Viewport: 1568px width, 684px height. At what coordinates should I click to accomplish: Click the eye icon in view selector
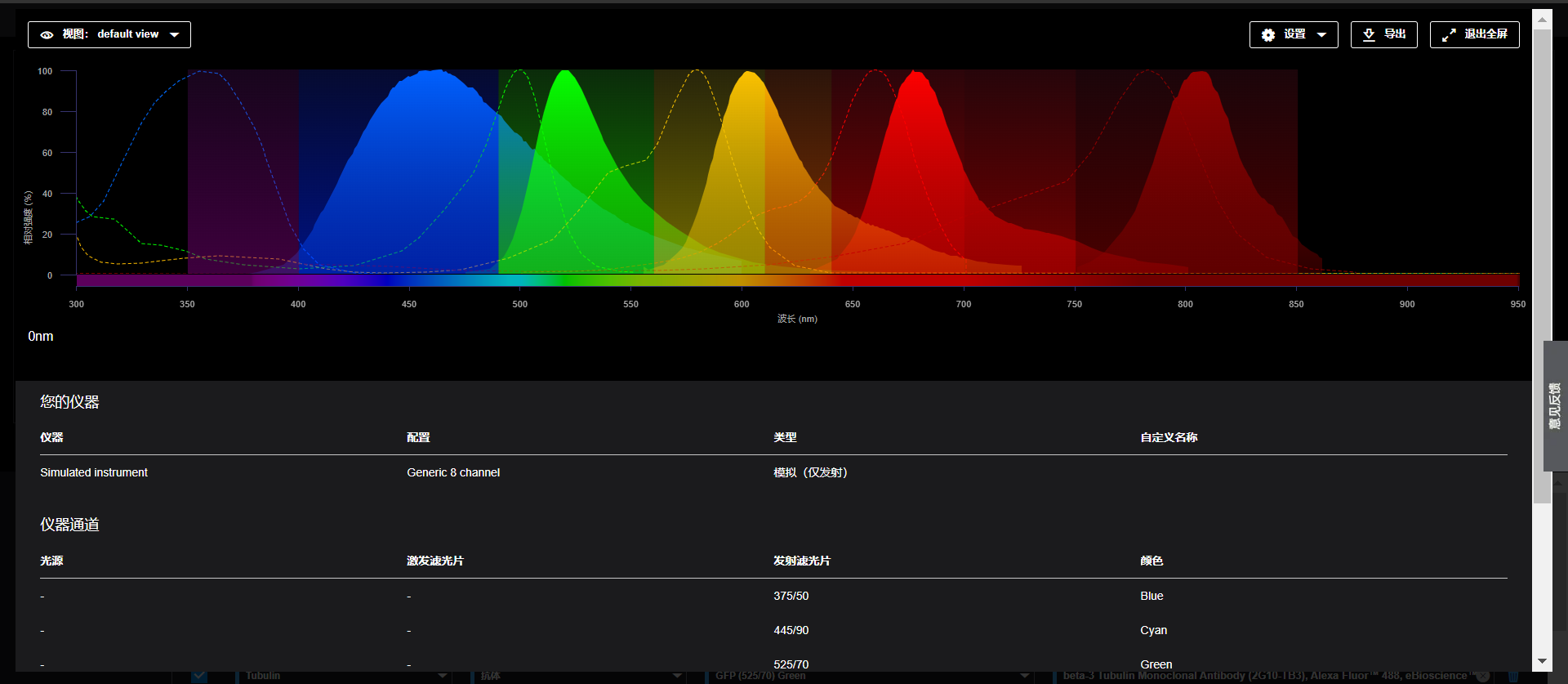(47, 35)
